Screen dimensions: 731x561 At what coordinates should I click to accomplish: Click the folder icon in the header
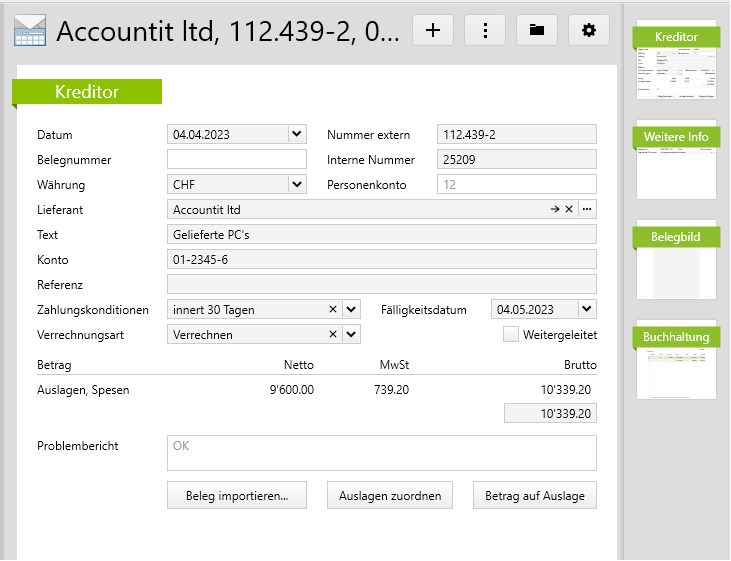click(x=537, y=30)
